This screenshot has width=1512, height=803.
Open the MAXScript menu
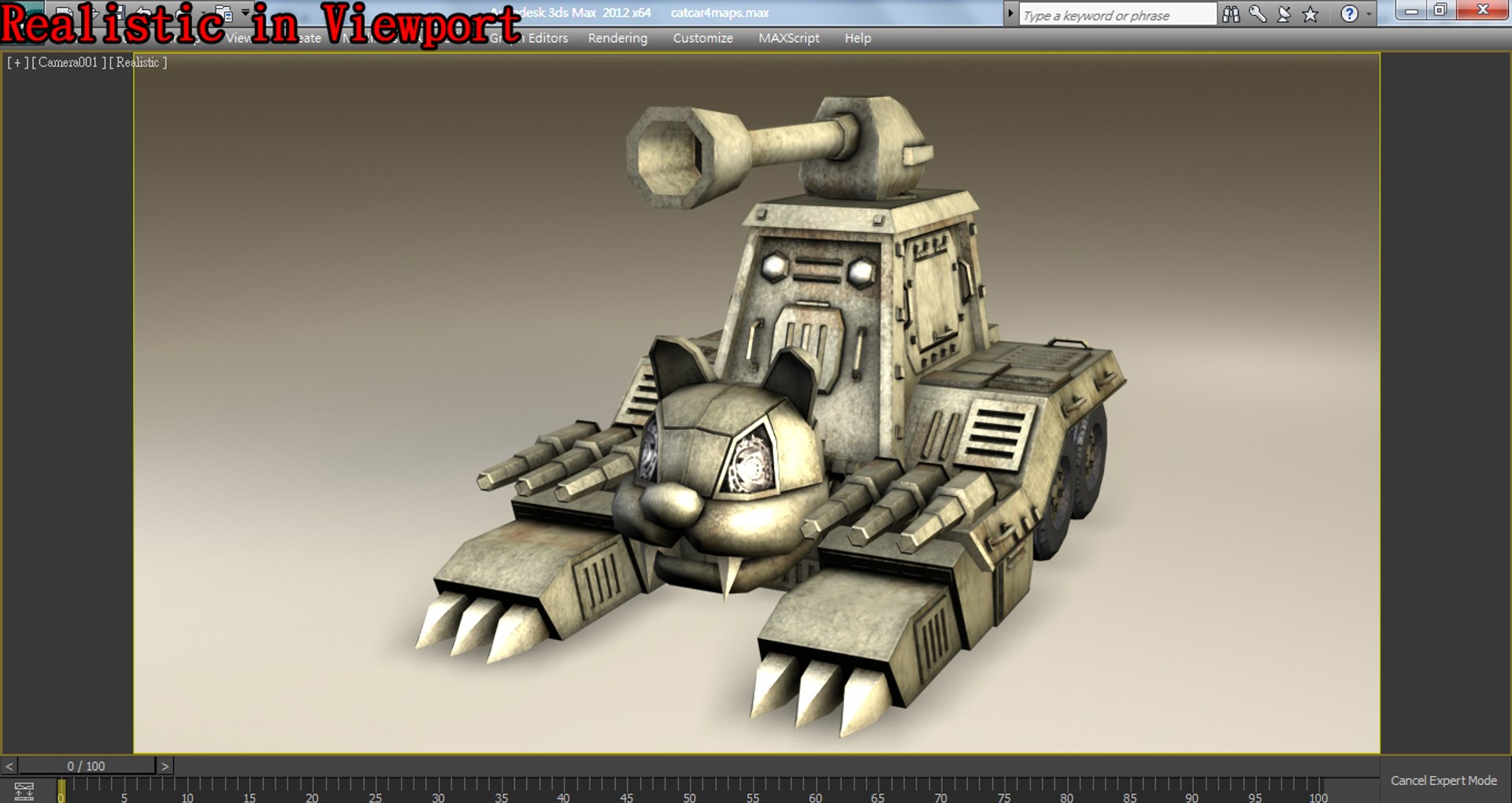[x=788, y=38]
